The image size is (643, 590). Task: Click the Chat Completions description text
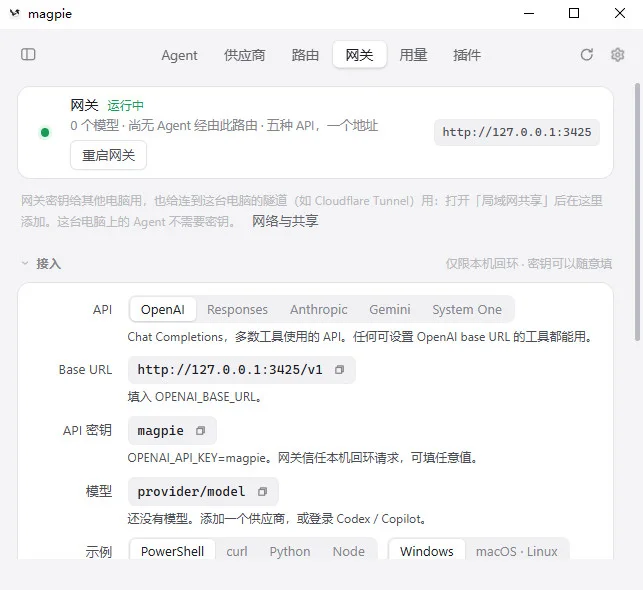click(360, 337)
